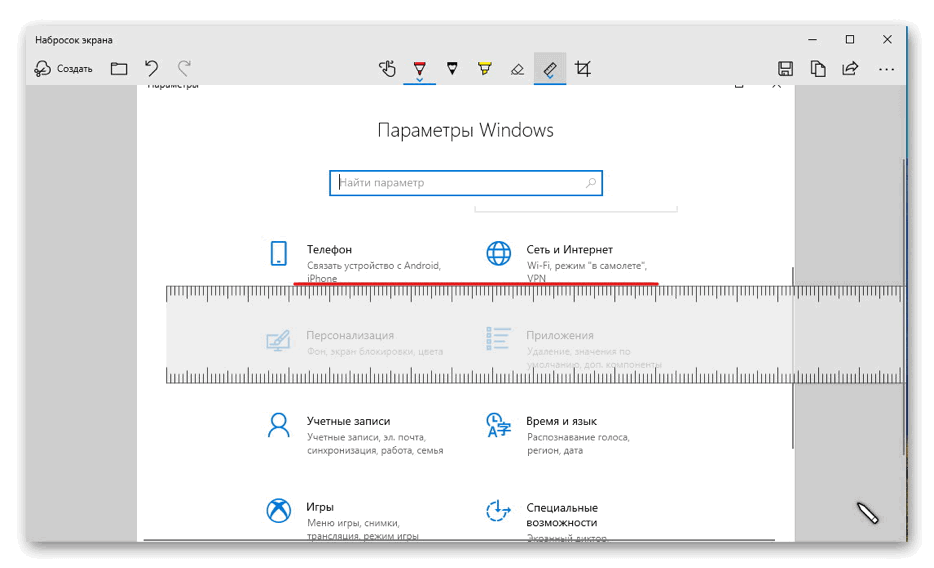Select the eraser tool
This screenshot has width=934, height=568.
(517, 69)
